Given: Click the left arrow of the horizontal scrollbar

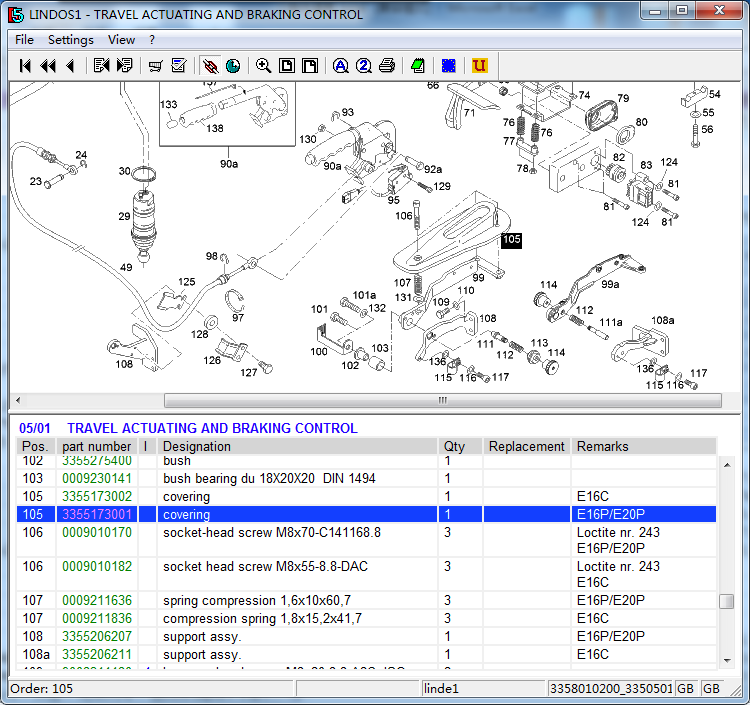Looking at the screenshot, I should [18, 400].
